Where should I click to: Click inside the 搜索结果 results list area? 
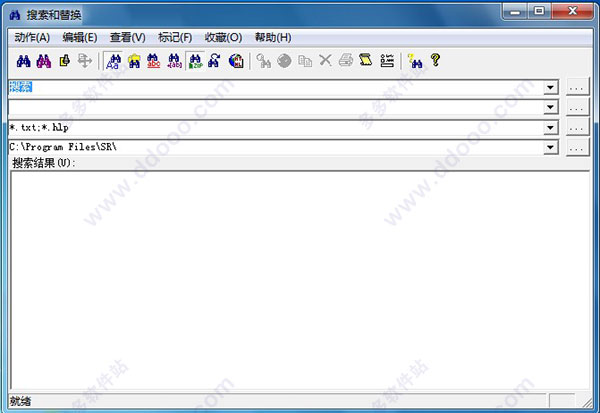[300, 280]
